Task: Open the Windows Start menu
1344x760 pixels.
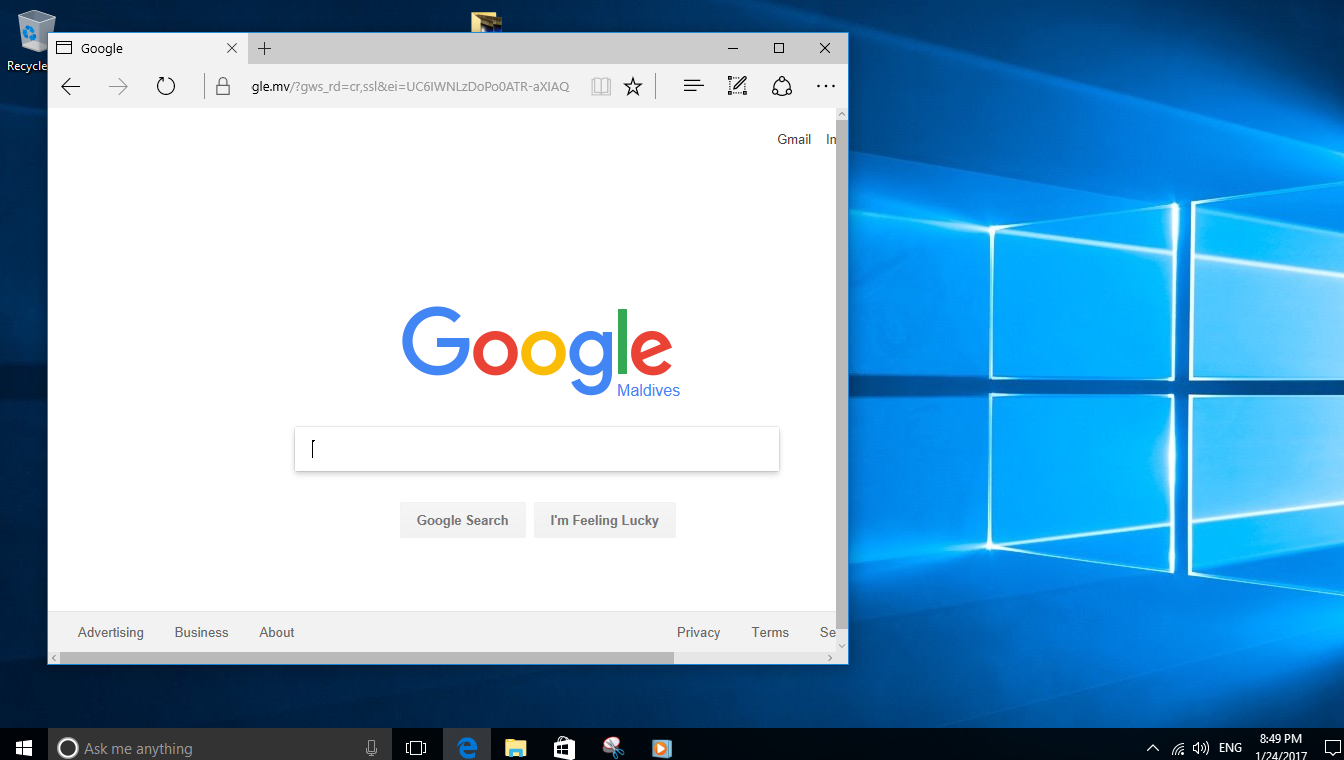Action: coord(24,747)
